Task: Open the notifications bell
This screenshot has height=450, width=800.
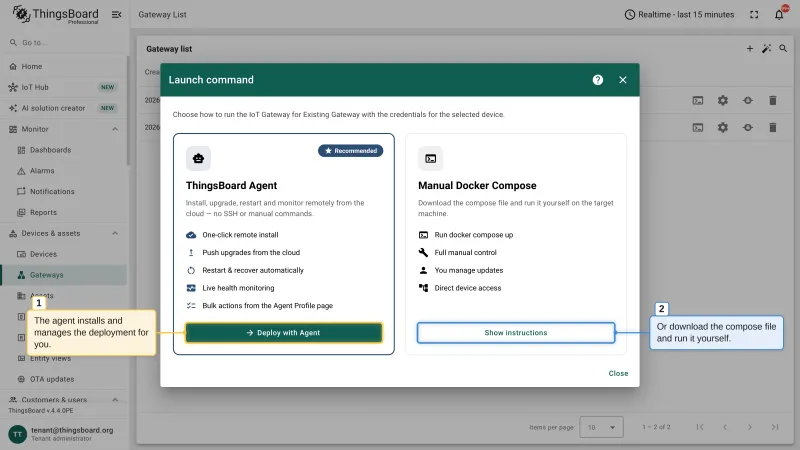Action: click(779, 15)
